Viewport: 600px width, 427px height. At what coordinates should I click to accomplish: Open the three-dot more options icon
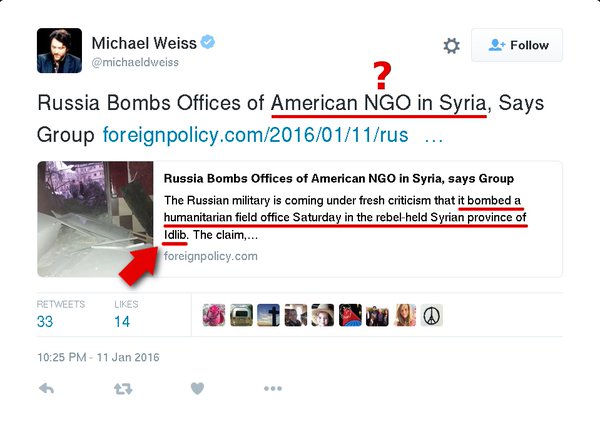273,389
